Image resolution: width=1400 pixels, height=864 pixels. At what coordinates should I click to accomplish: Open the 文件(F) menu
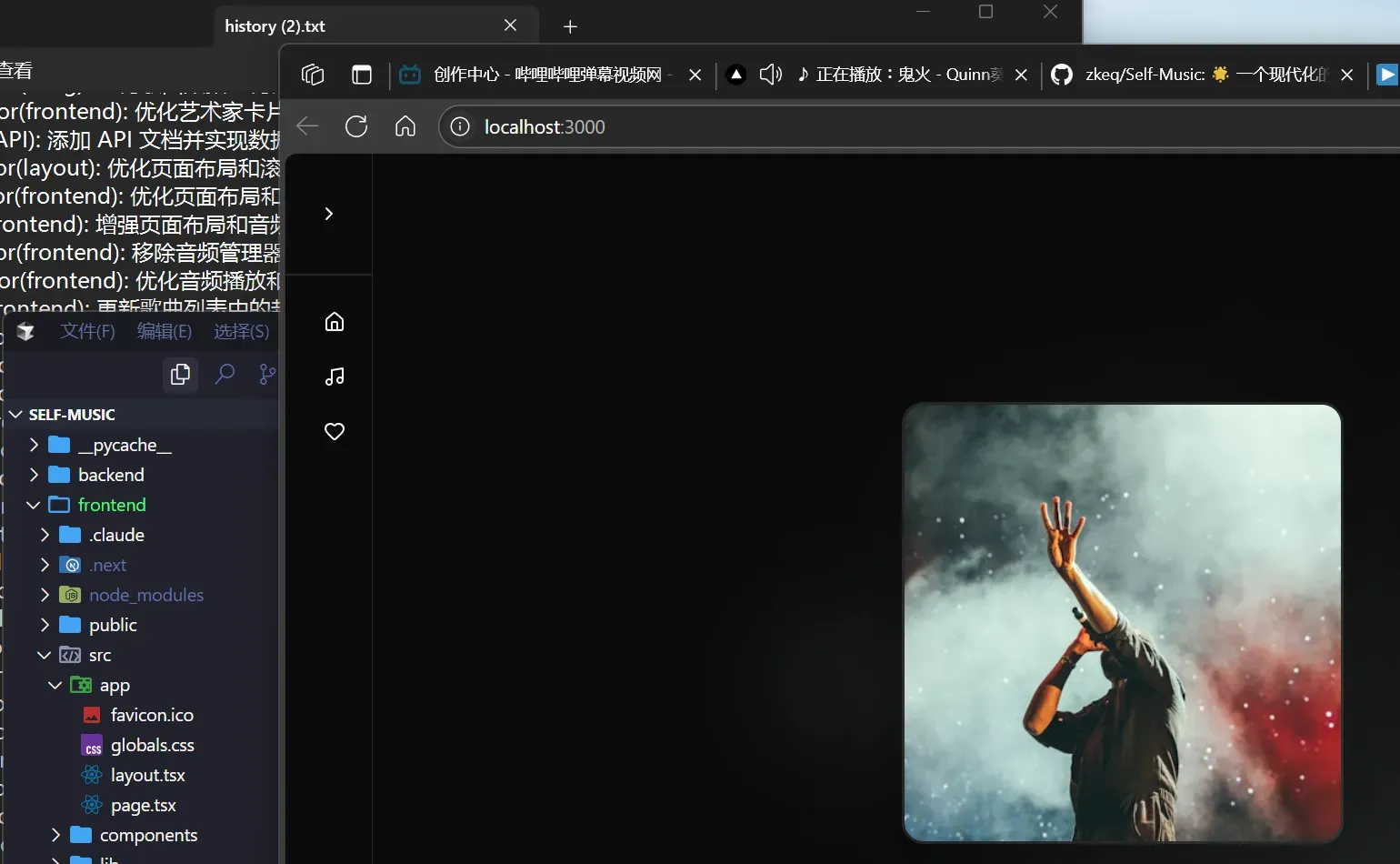coord(87,331)
